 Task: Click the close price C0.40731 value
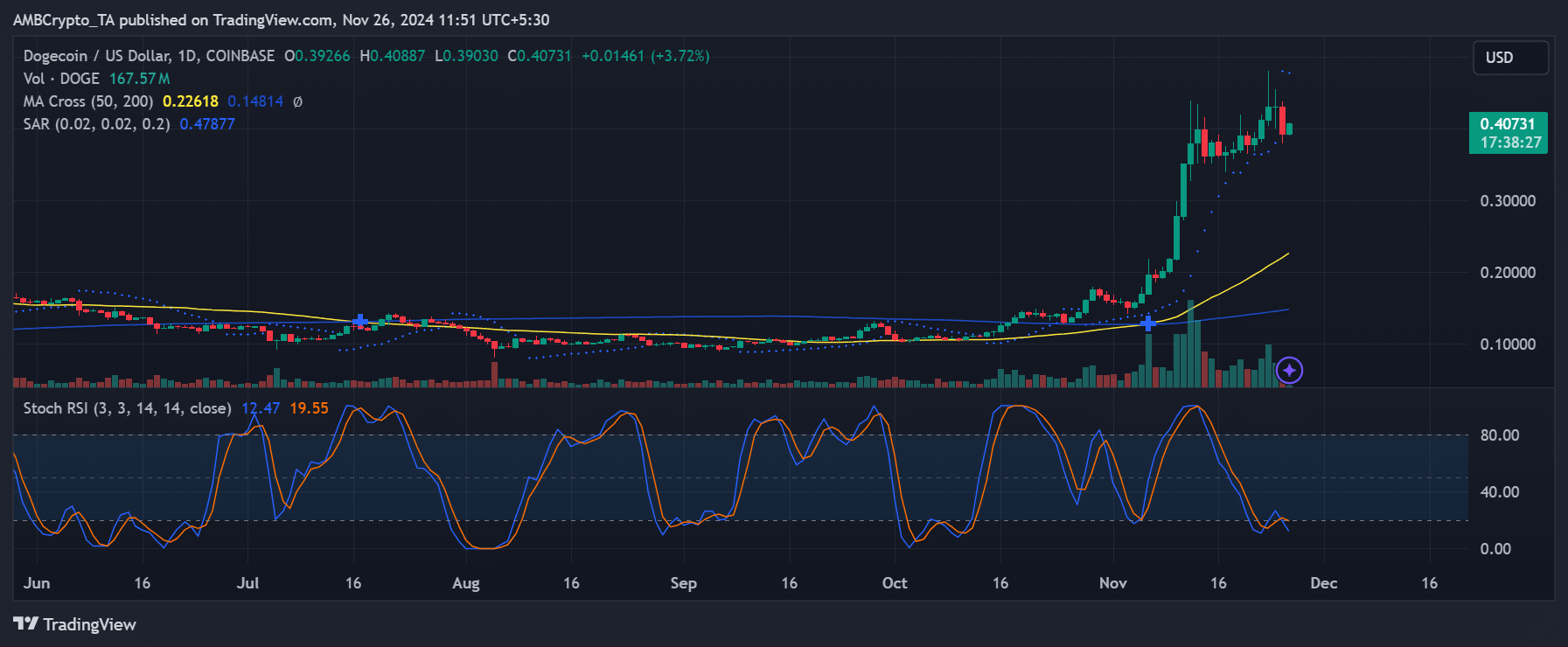[540, 56]
